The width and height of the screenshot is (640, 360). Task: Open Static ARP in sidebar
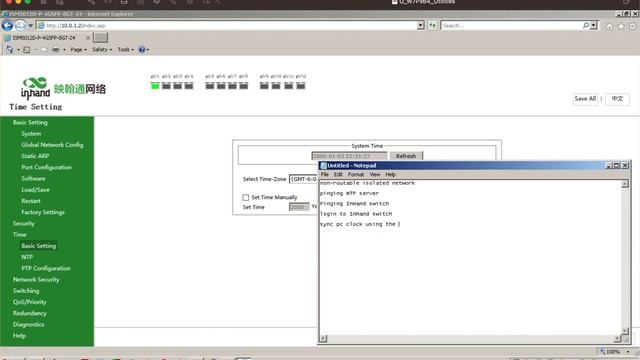pyautogui.click(x=35, y=156)
